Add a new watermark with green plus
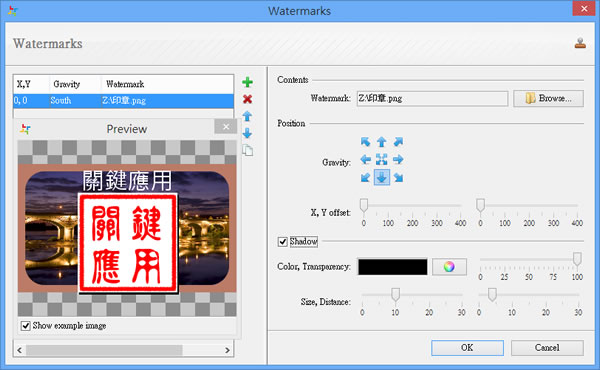600x370 pixels. [248, 82]
